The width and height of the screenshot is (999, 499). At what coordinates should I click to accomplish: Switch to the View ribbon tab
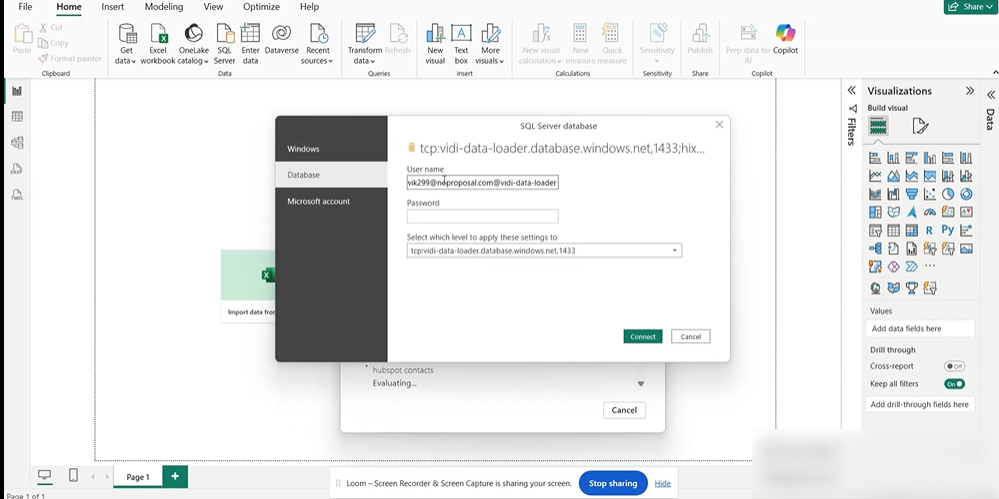tap(213, 7)
